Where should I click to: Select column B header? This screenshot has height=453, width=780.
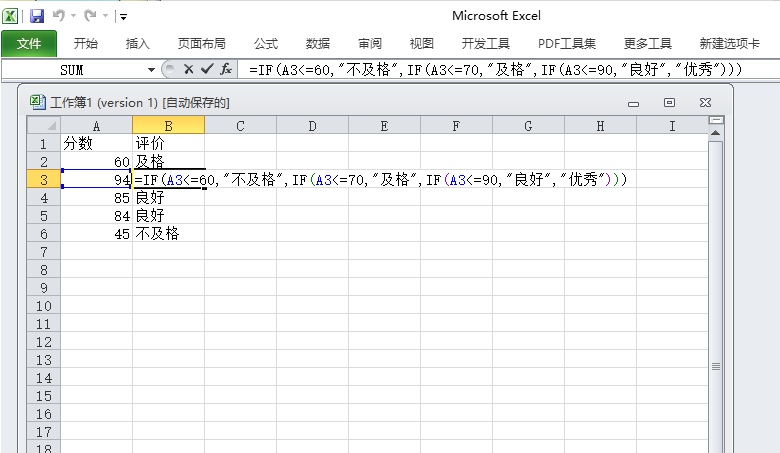point(169,126)
